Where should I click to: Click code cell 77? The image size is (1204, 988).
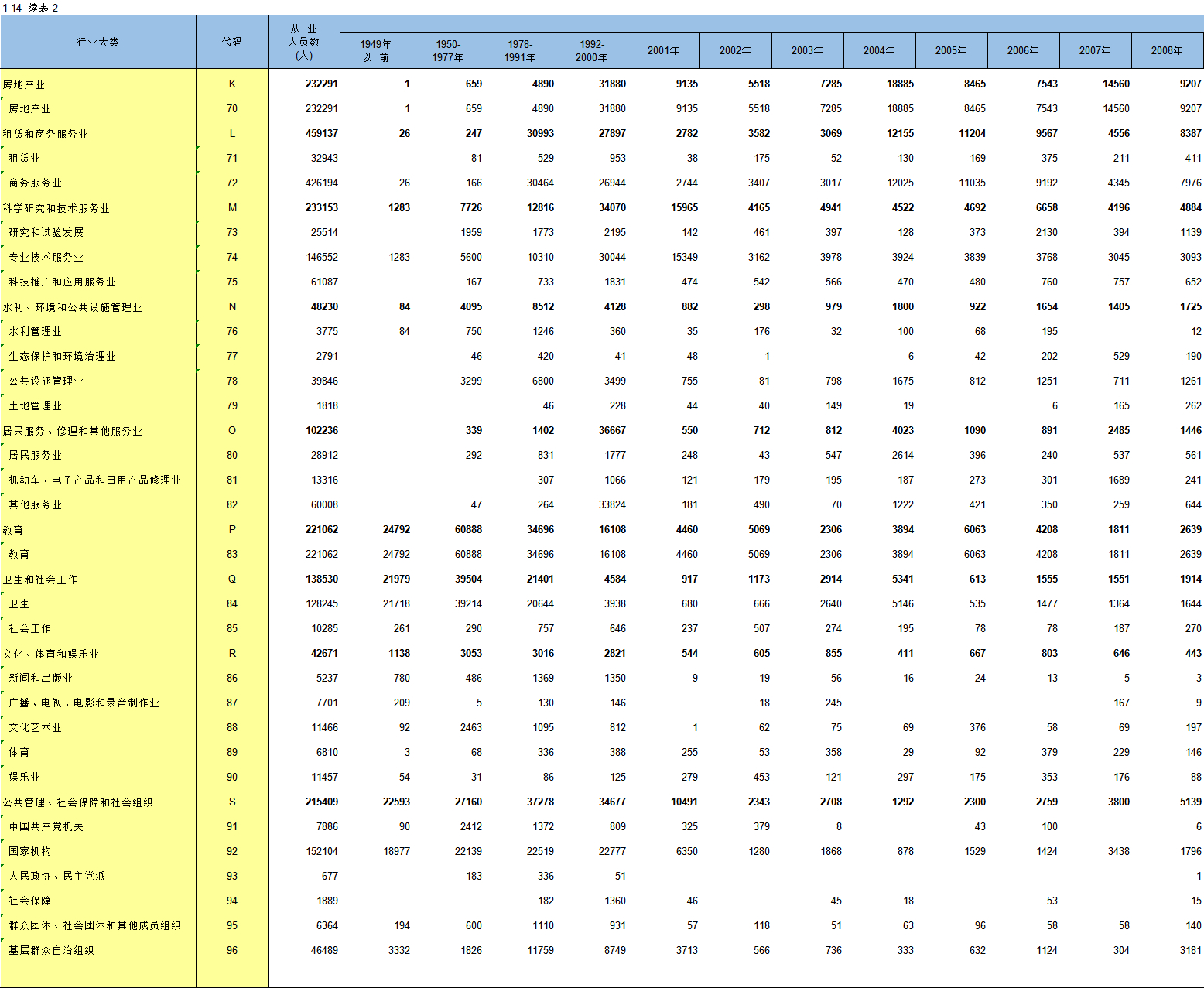[x=232, y=356]
